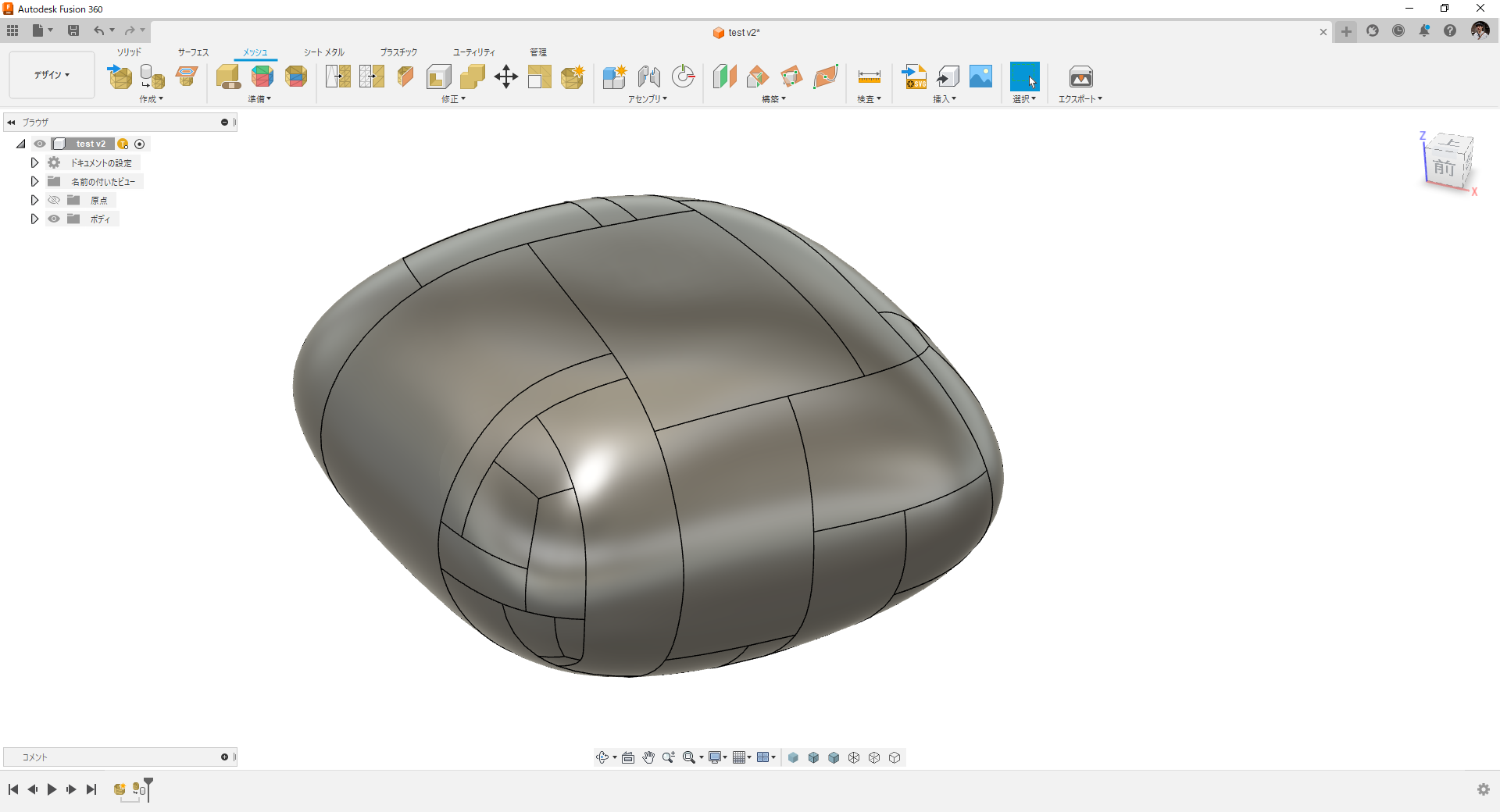Viewport: 1500px width, 812px height.
Task: Switch to the ソリッド ribbon tab
Action: pyautogui.click(x=129, y=52)
